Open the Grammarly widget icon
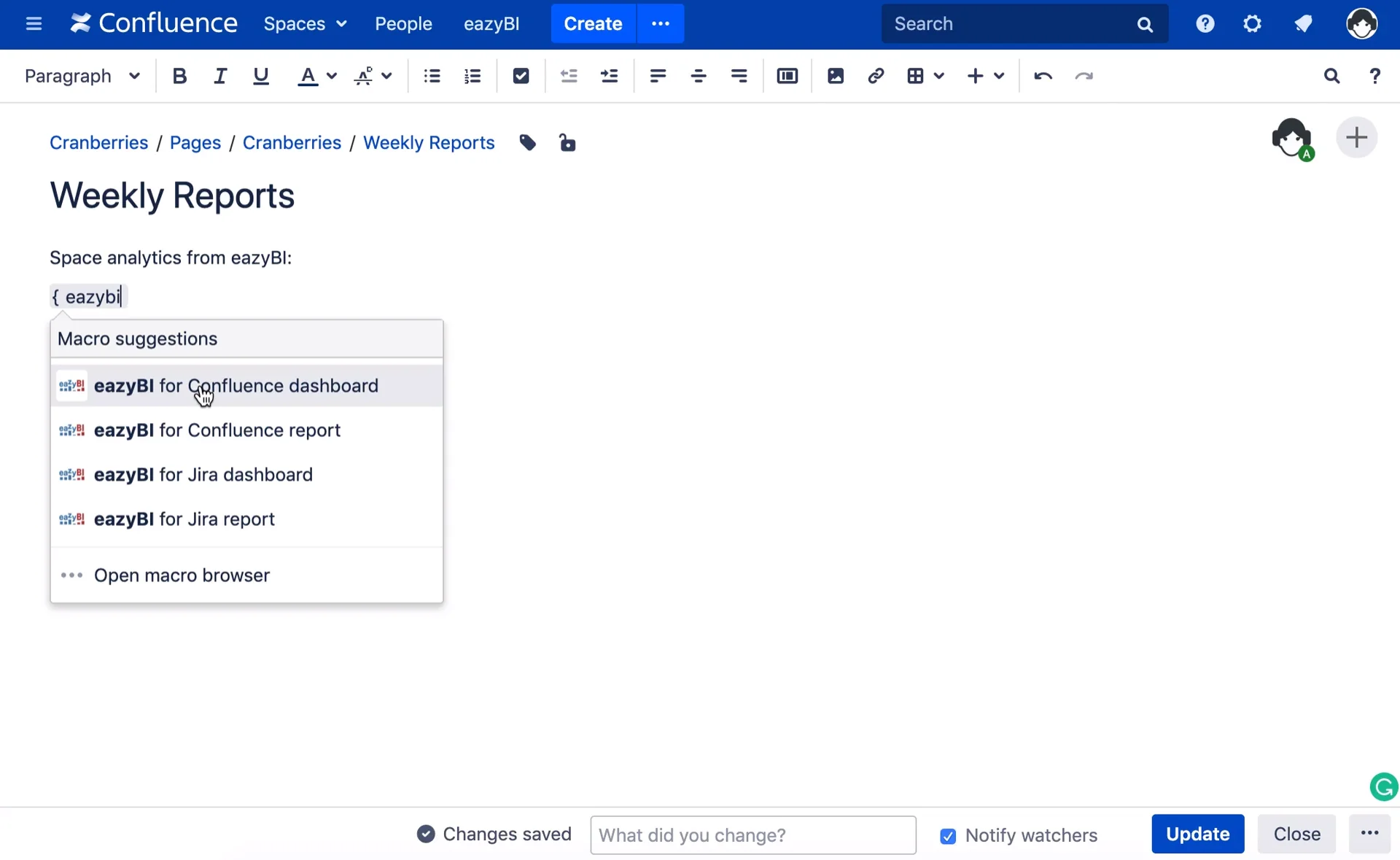Image resolution: width=1400 pixels, height=860 pixels. pyautogui.click(x=1384, y=787)
